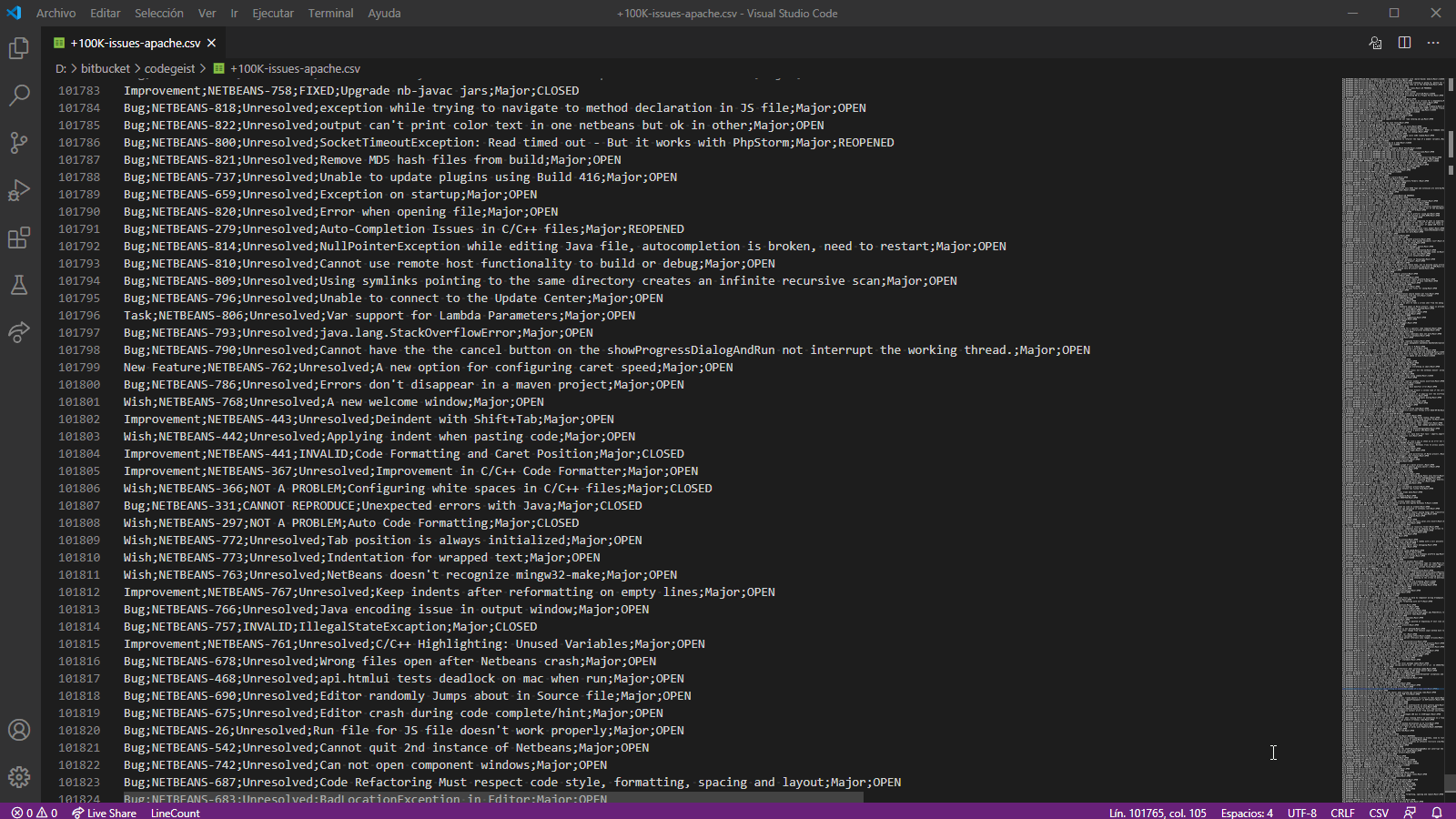1456x819 pixels.
Task: Open errors and warnings in the status bar
Action: coord(35,813)
